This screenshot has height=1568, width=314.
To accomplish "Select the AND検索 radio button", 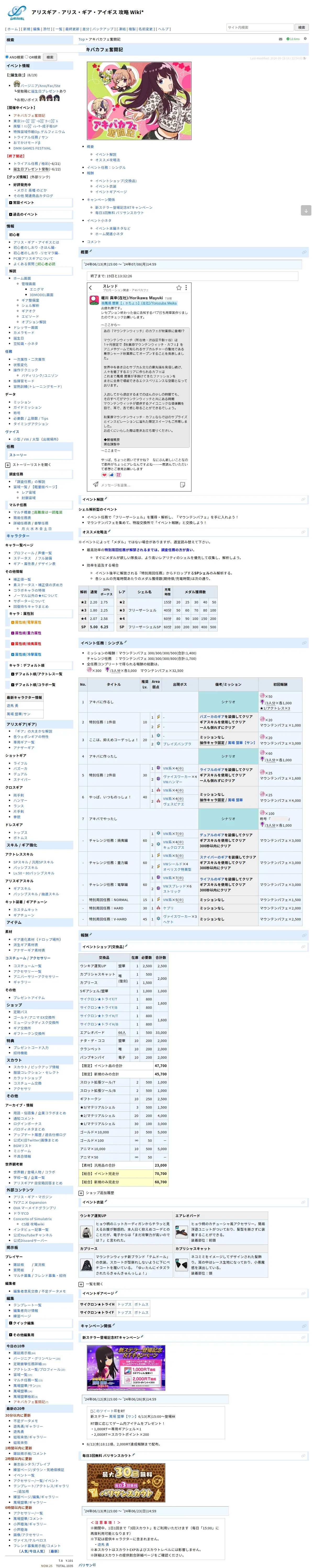I will (7, 57).
